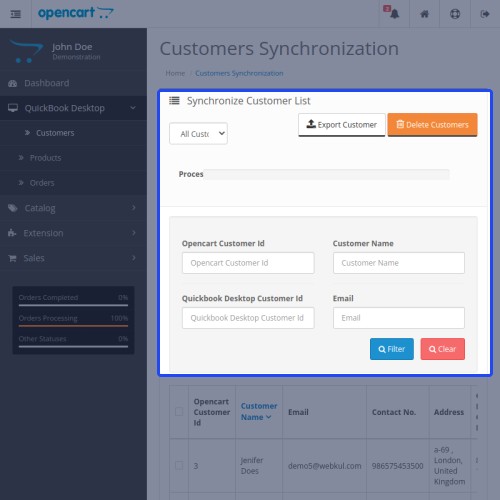This screenshot has width=500, height=500.
Task: Click the QuickBook Desktop monitor icon
Action: pos(13,108)
